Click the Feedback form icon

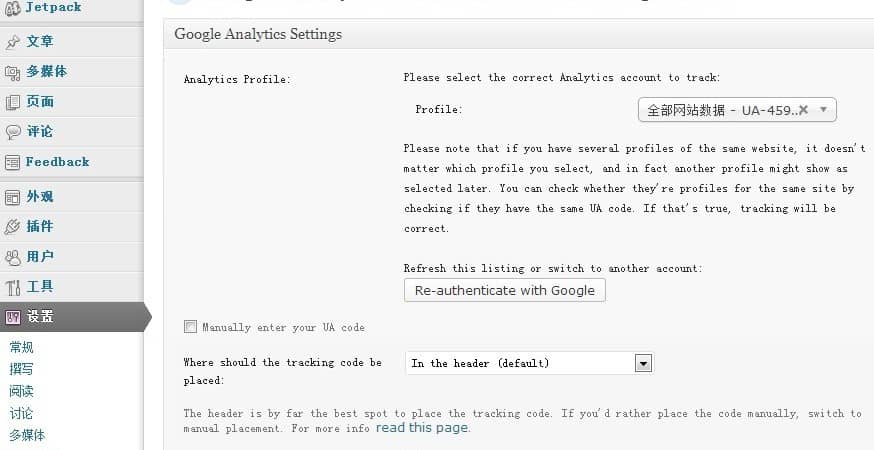[13, 162]
